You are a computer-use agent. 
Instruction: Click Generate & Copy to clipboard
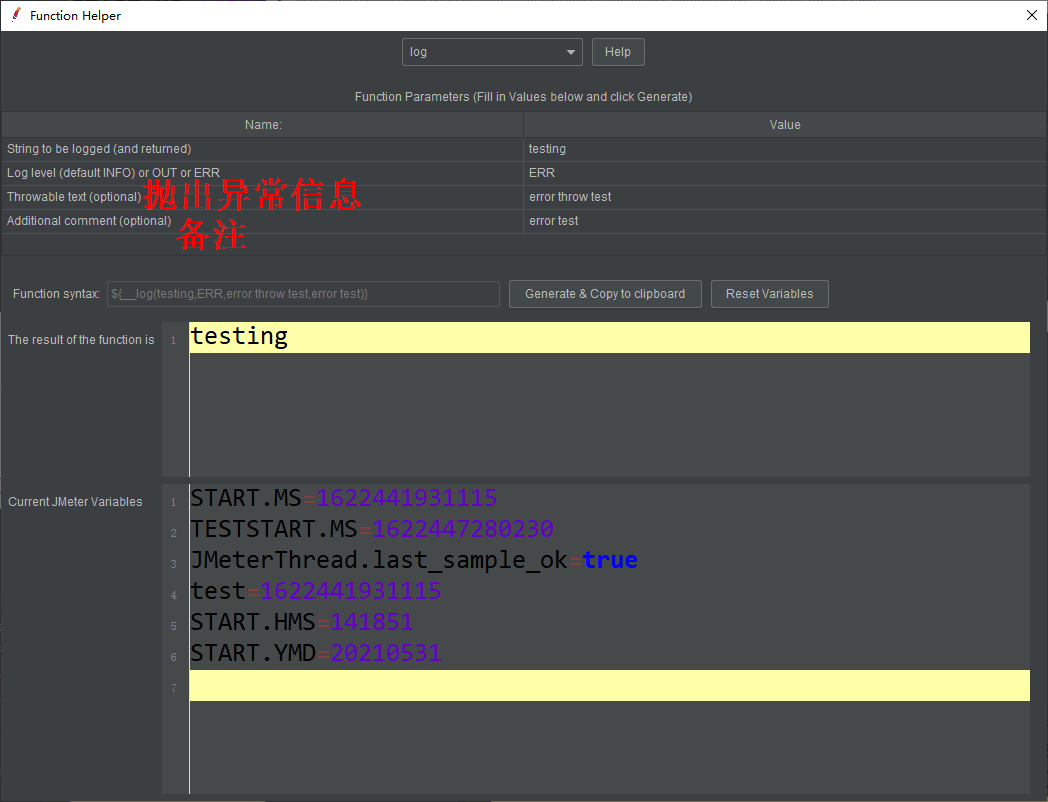[x=605, y=294]
